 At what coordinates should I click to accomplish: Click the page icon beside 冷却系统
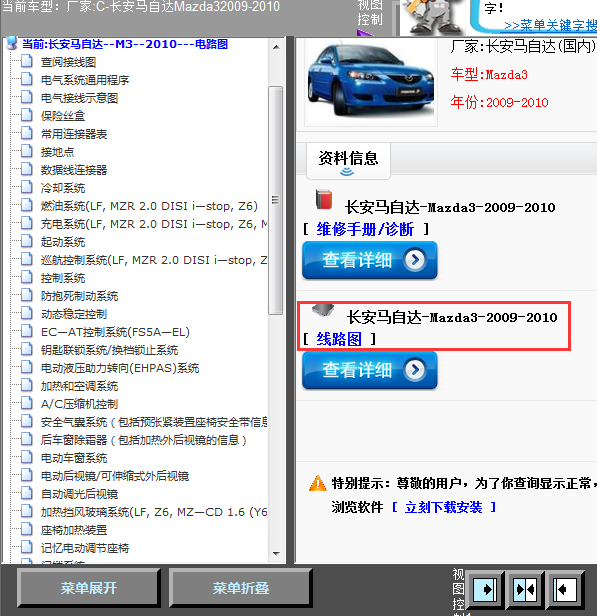(x=27, y=187)
